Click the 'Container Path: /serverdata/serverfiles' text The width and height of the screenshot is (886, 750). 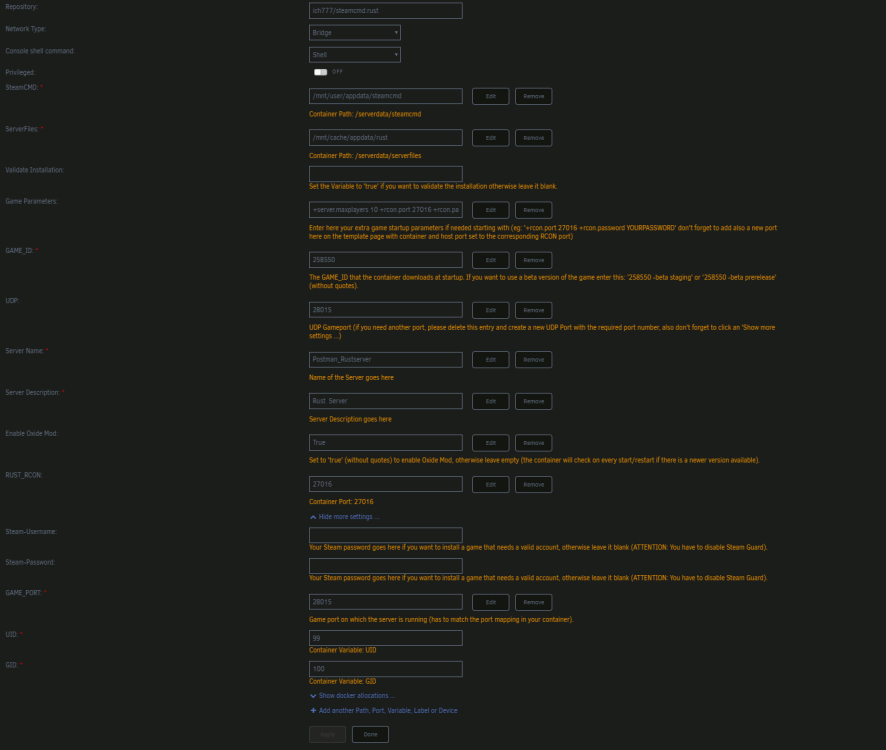pyautogui.click(x=365, y=156)
